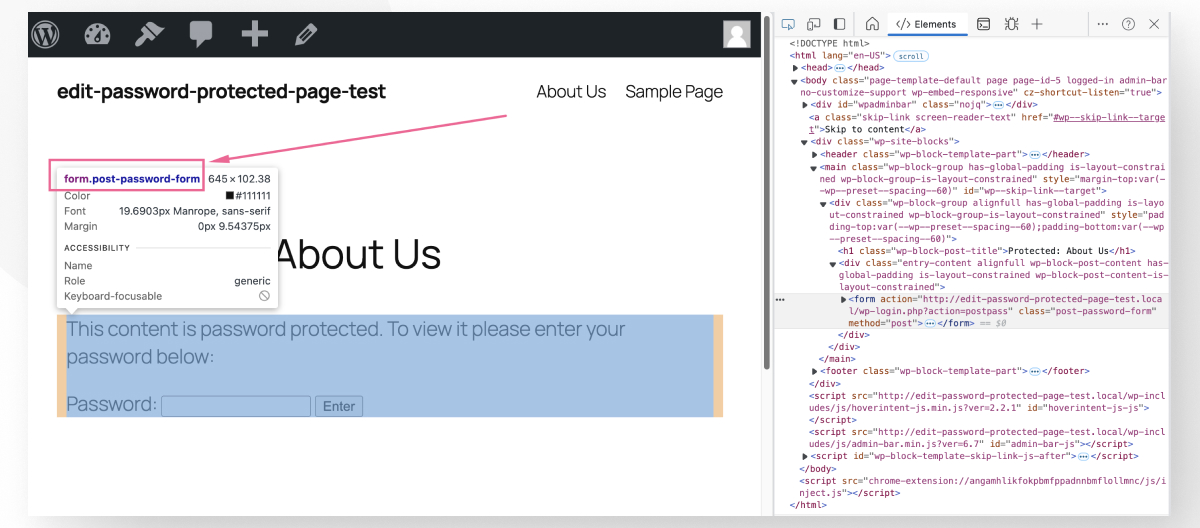Add another tool with plus button
Image resolution: width=1200 pixels, height=528 pixels.
coord(1037,24)
